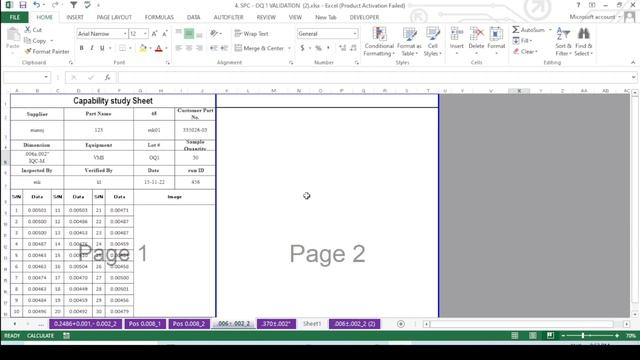Viewport: 640px width, 360px height.
Task: Open the Arial Narrow font name dropdown
Action: (125, 33)
